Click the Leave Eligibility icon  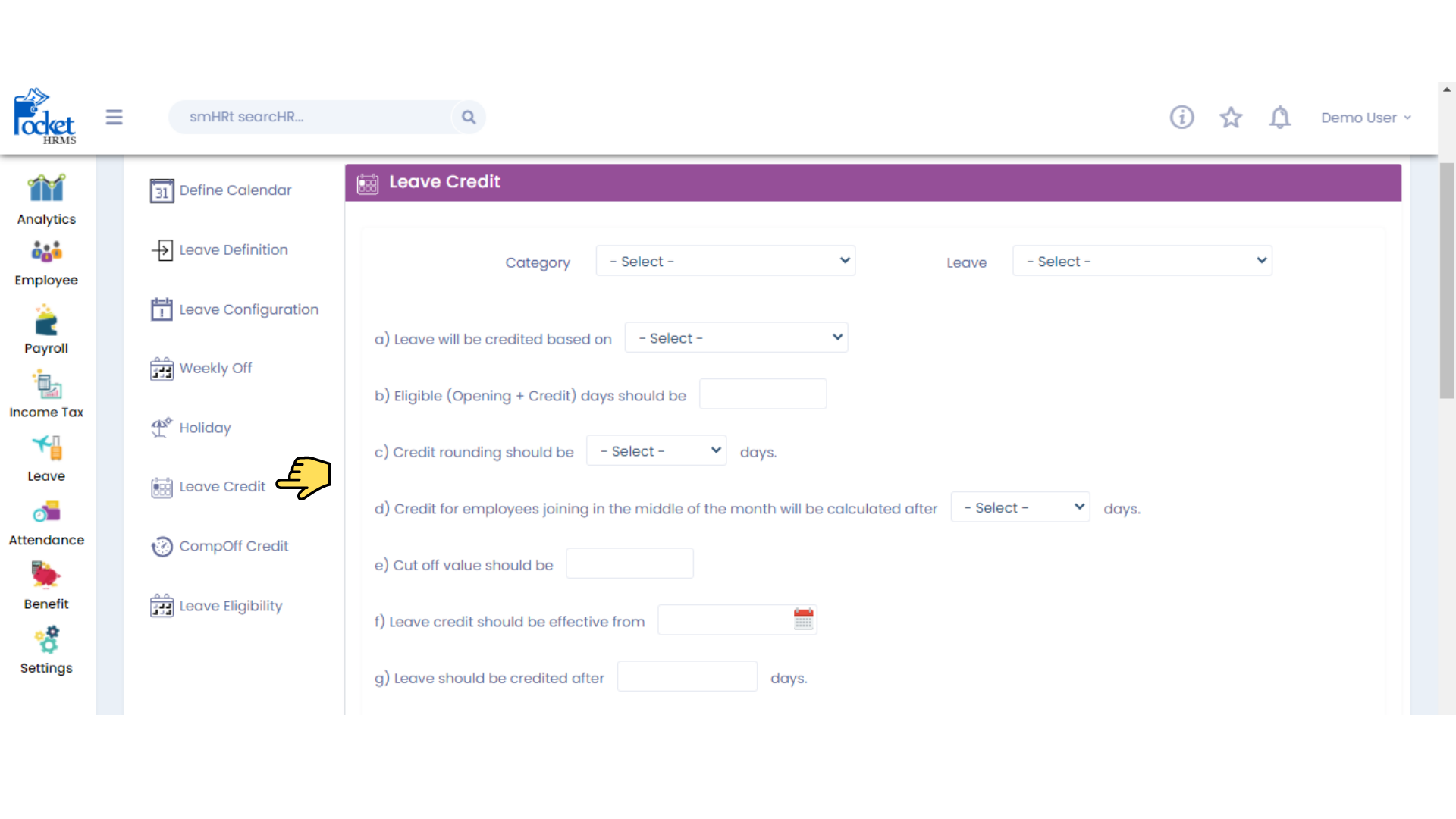click(162, 606)
